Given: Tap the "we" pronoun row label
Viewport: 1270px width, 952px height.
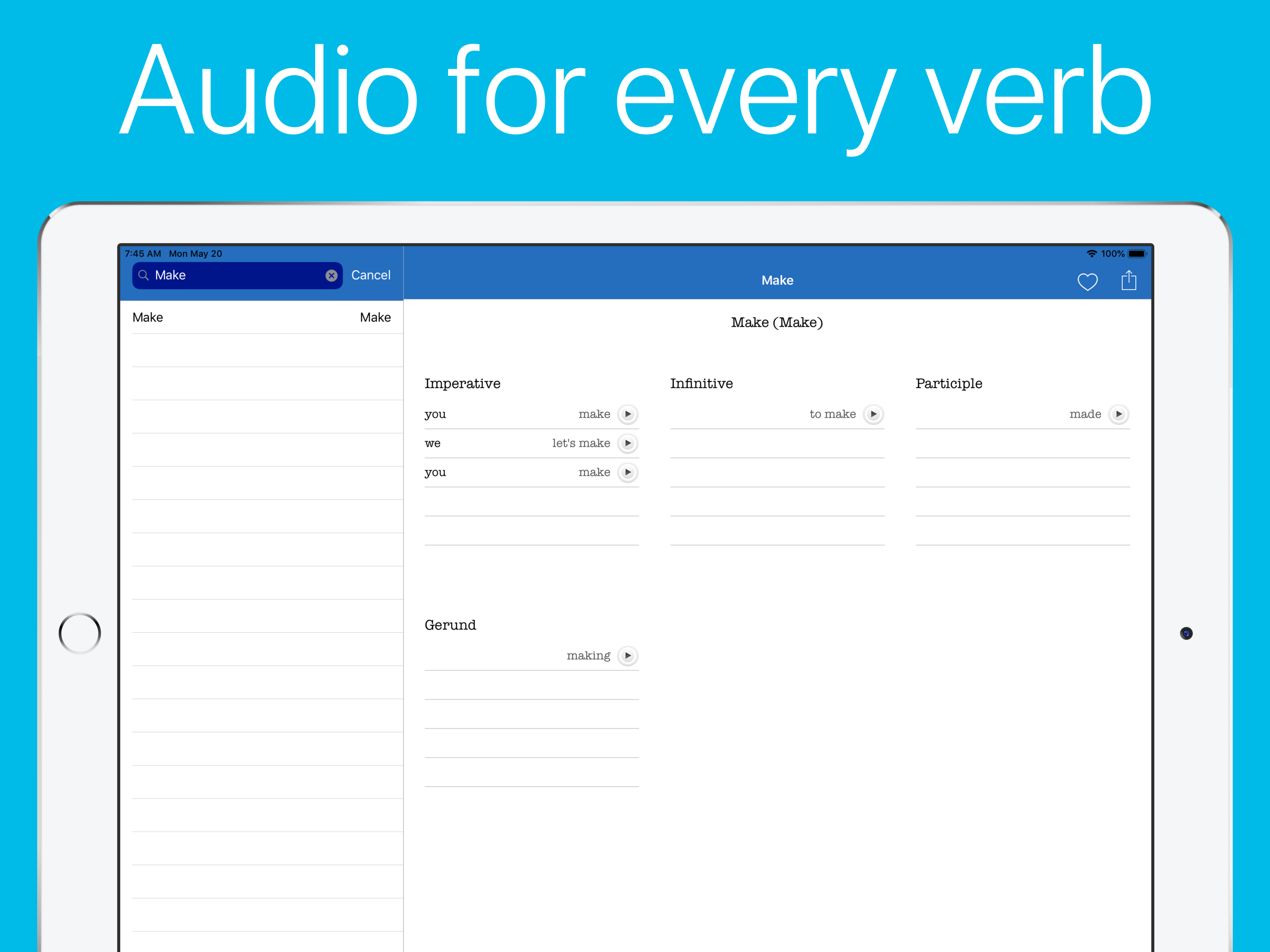Looking at the screenshot, I should pos(432,443).
